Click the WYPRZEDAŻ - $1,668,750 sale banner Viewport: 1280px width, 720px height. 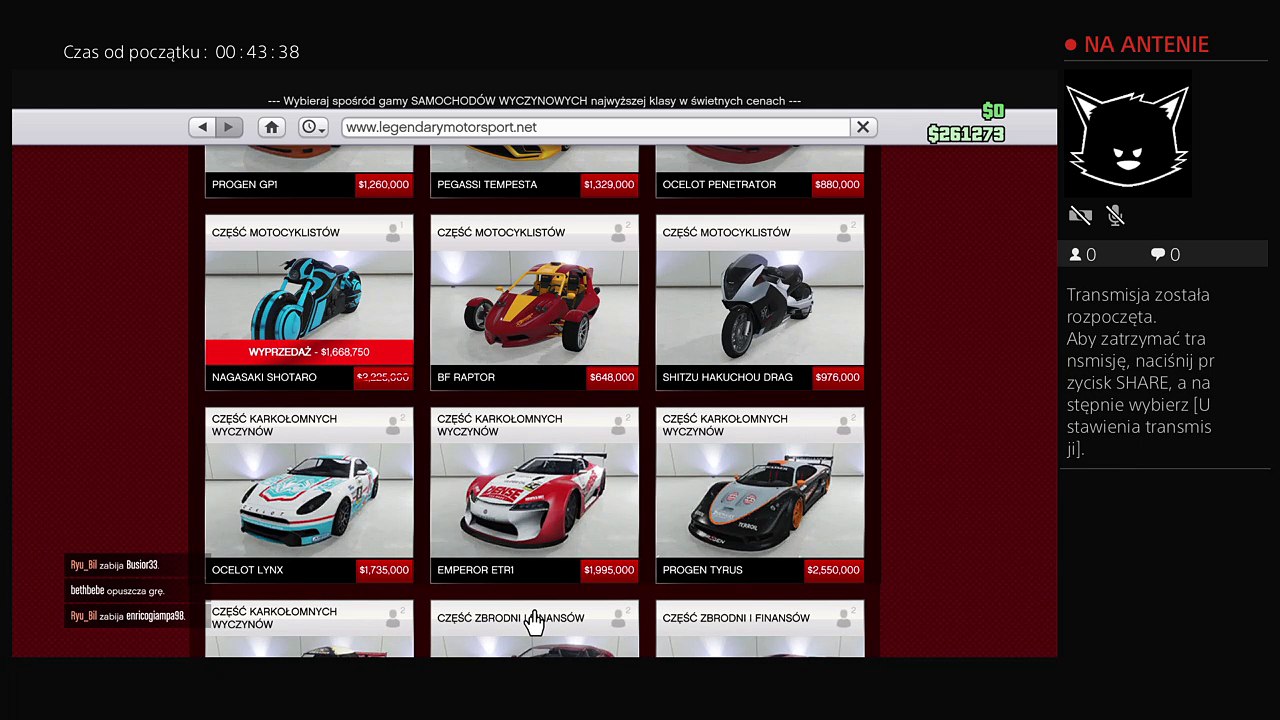pos(309,352)
